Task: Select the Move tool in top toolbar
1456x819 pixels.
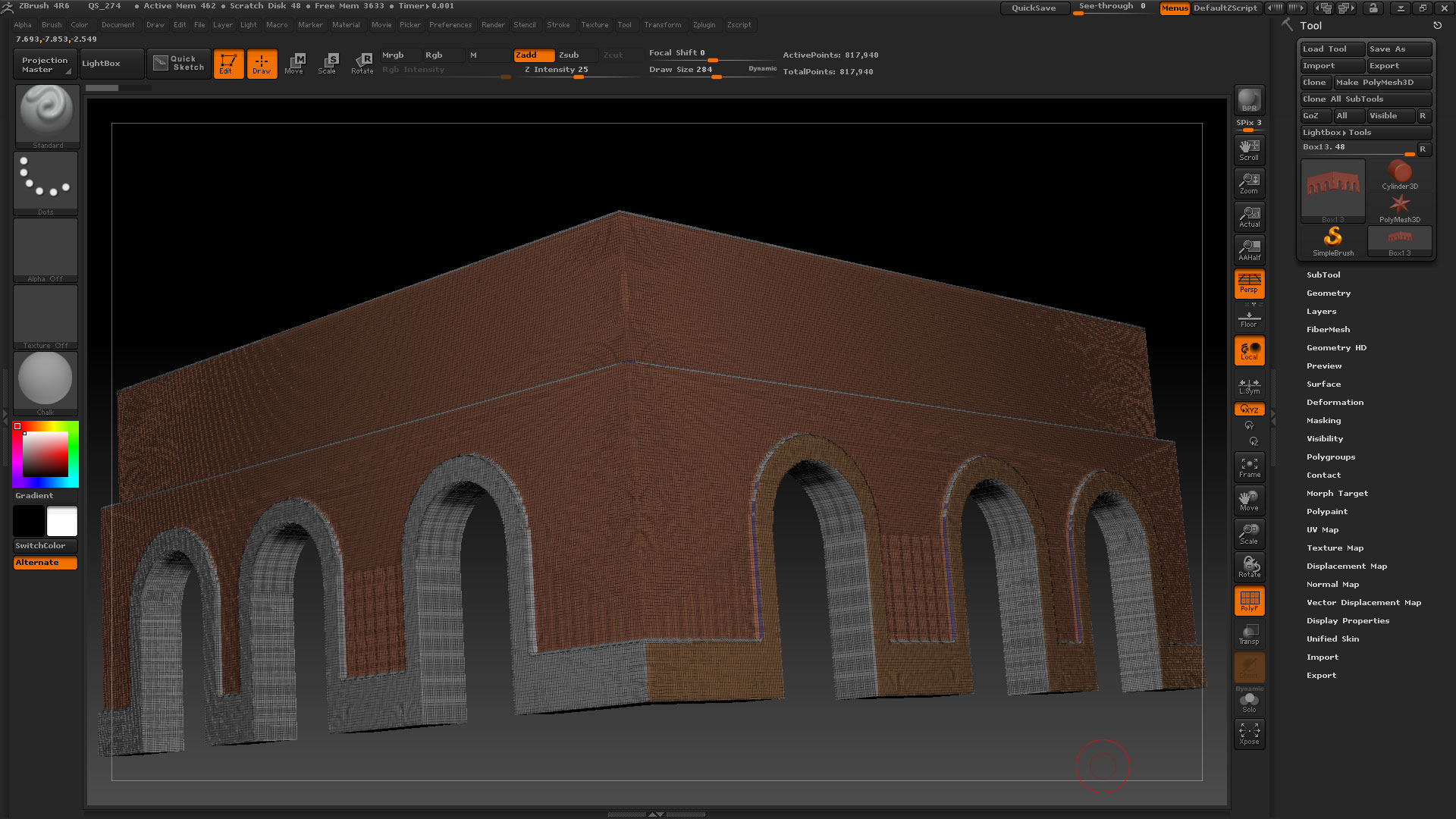Action: coord(294,63)
